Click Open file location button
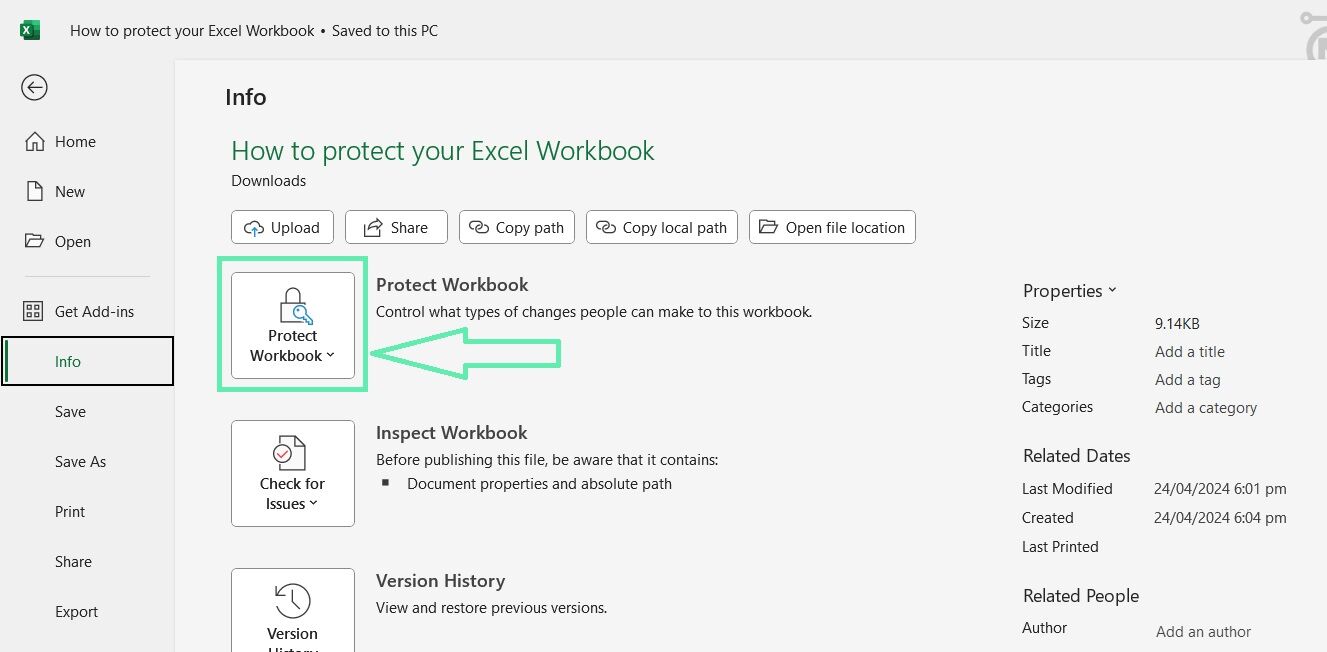This screenshot has width=1327, height=652. coord(832,227)
